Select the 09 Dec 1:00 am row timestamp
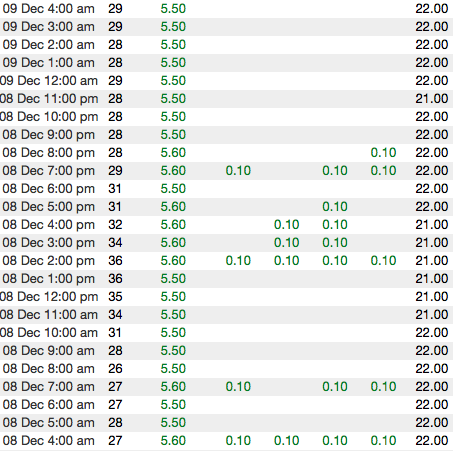453x451 pixels. 49,63
